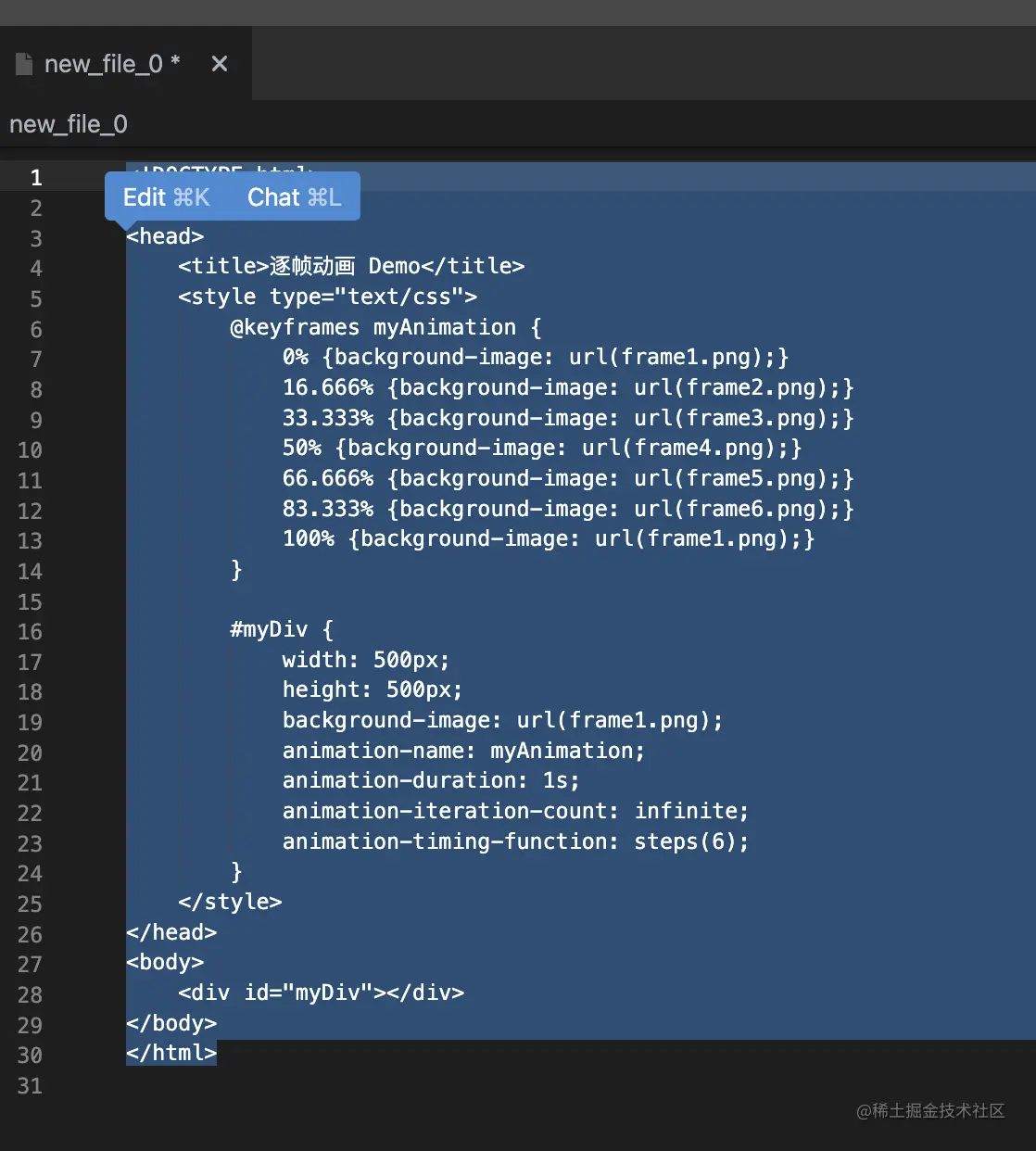Click animation-name: myAnimation; line

pos(463,751)
